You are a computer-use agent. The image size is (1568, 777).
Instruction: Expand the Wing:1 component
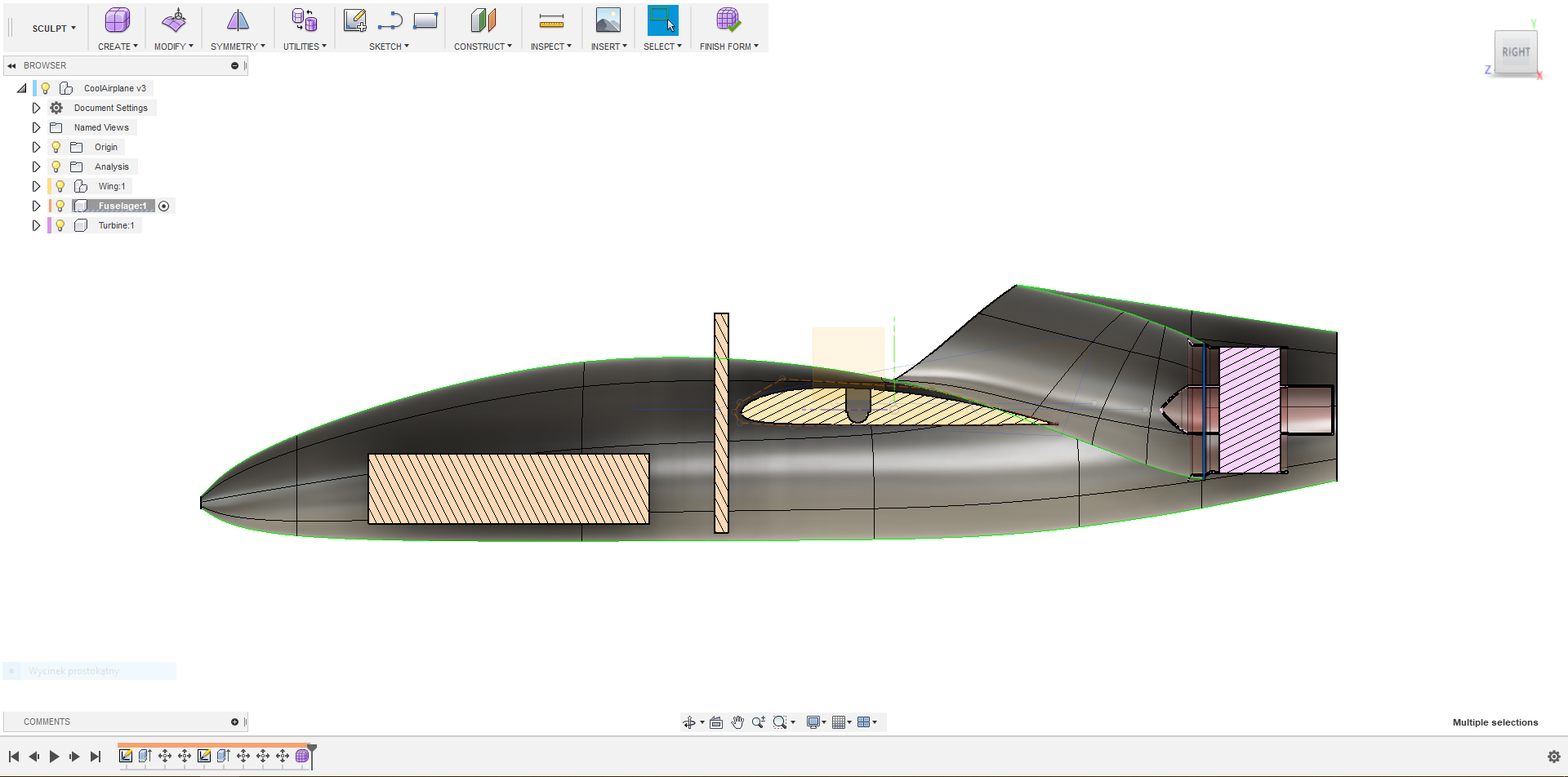36,186
